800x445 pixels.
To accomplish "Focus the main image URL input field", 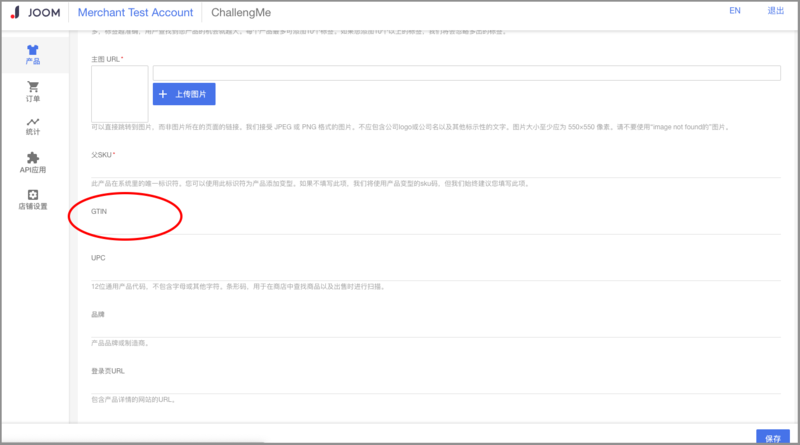I will pos(466,73).
